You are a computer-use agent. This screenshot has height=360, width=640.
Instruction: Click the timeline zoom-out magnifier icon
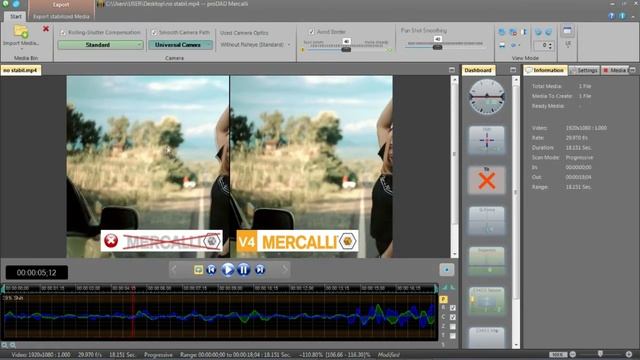coord(4,345)
